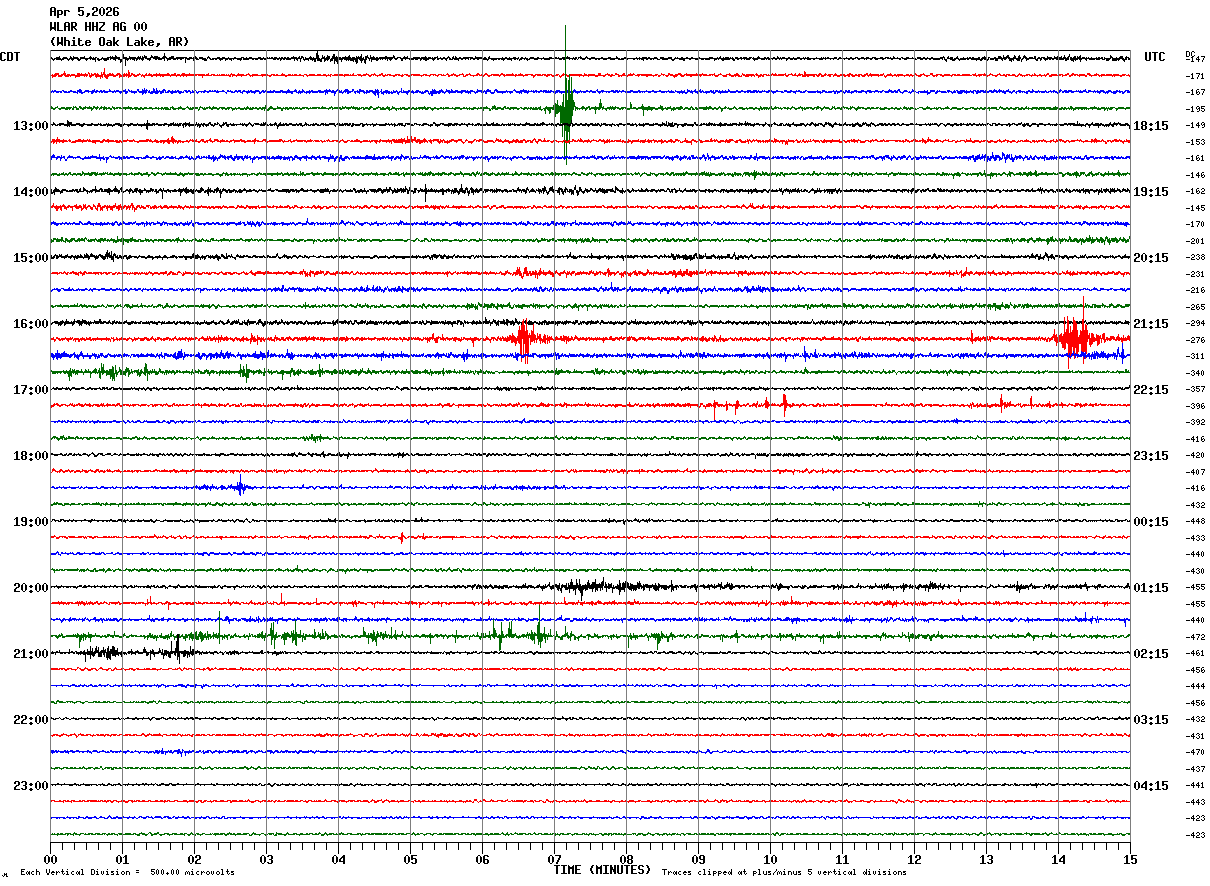Viewport: 1210px width, 886px height.
Task: Click the Each Vertical Division scale note
Action: tap(128, 873)
